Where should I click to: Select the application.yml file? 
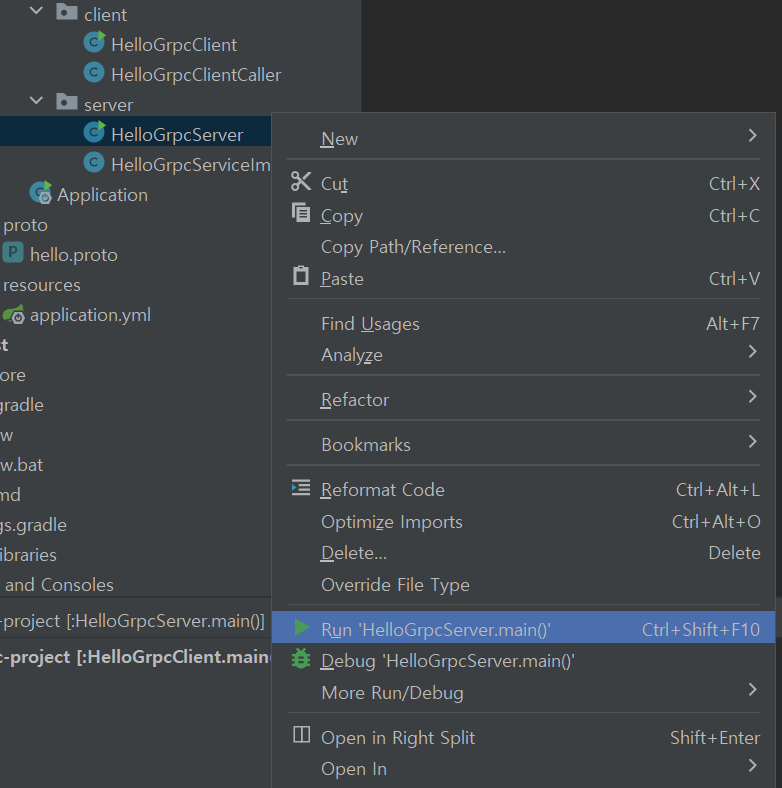coord(90,315)
